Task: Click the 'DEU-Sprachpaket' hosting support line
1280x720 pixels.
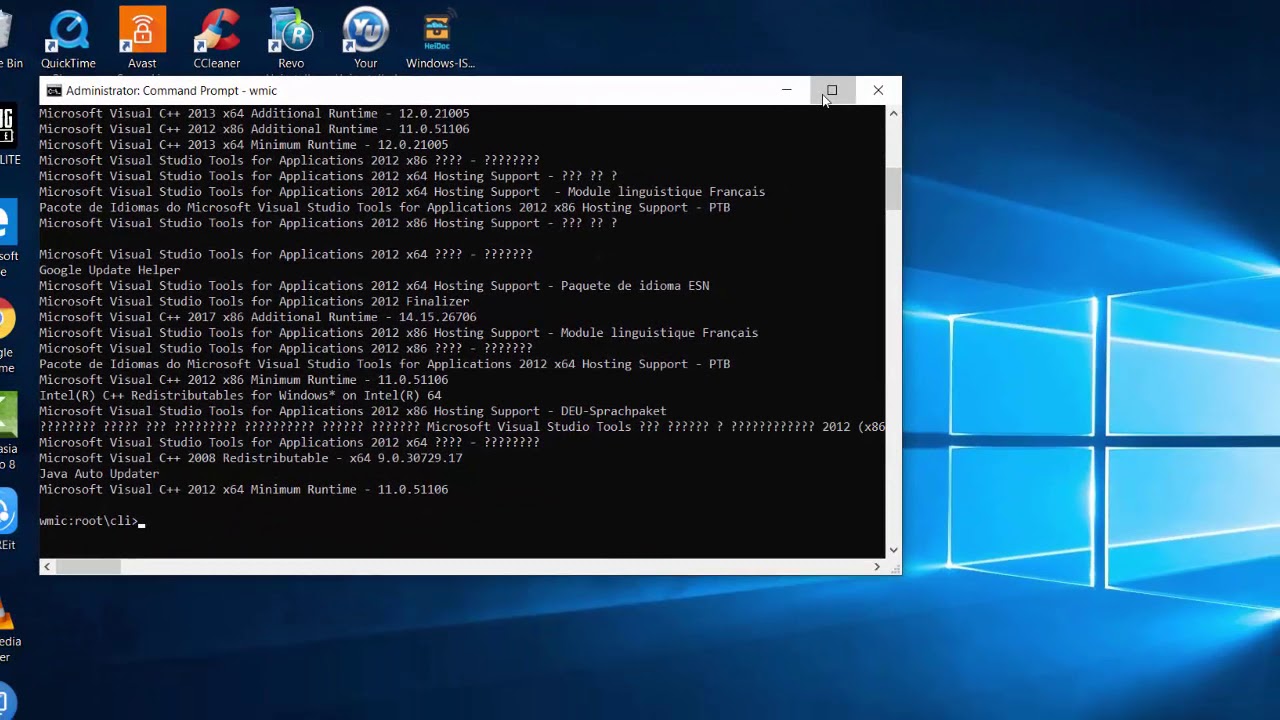Action: [x=353, y=411]
